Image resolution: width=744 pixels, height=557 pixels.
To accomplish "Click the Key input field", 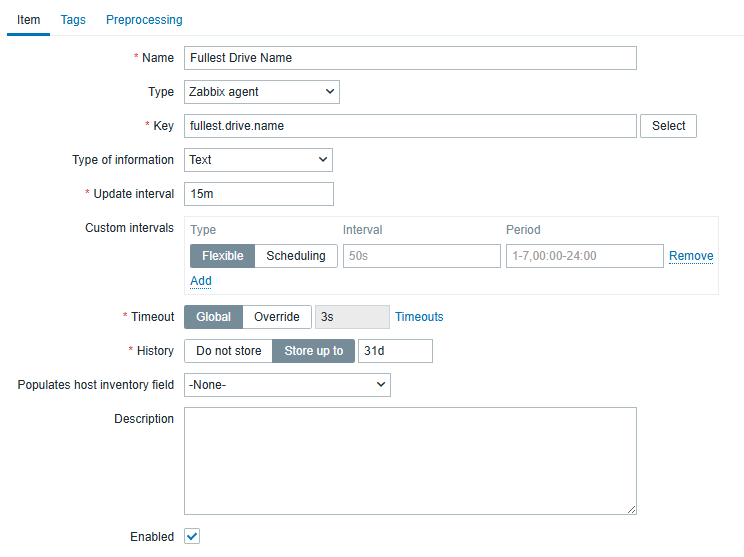I will (x=410, y=126).
